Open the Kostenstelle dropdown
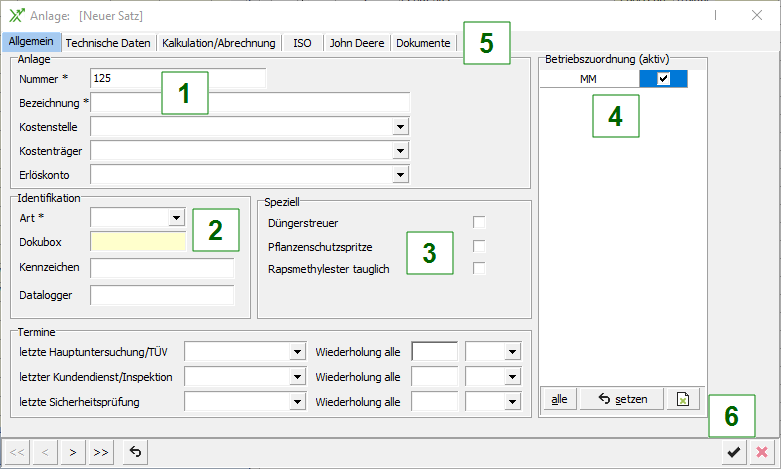The width and height of the screenshot is (781, 469). 400,127
